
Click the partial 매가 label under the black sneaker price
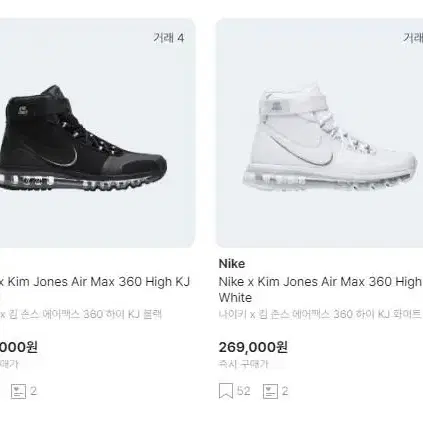click(9, 364)
